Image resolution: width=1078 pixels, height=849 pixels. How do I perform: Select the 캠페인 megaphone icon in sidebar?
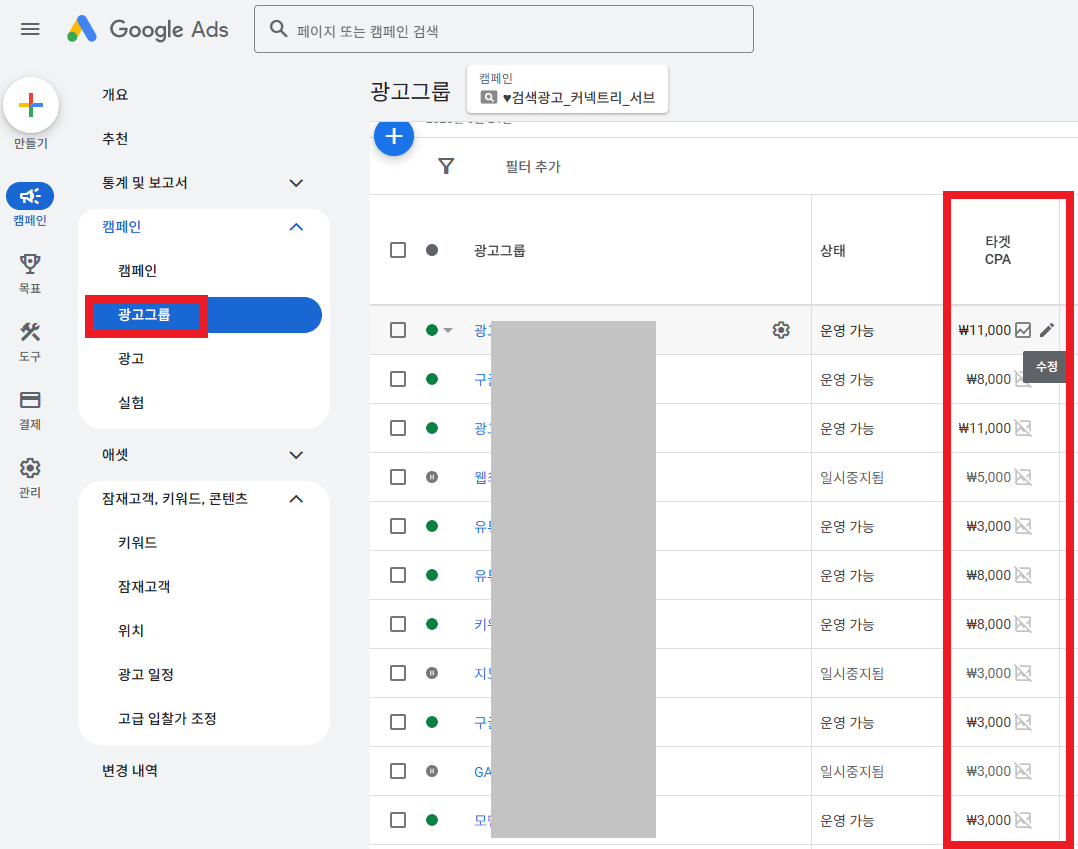click(29, 196)
